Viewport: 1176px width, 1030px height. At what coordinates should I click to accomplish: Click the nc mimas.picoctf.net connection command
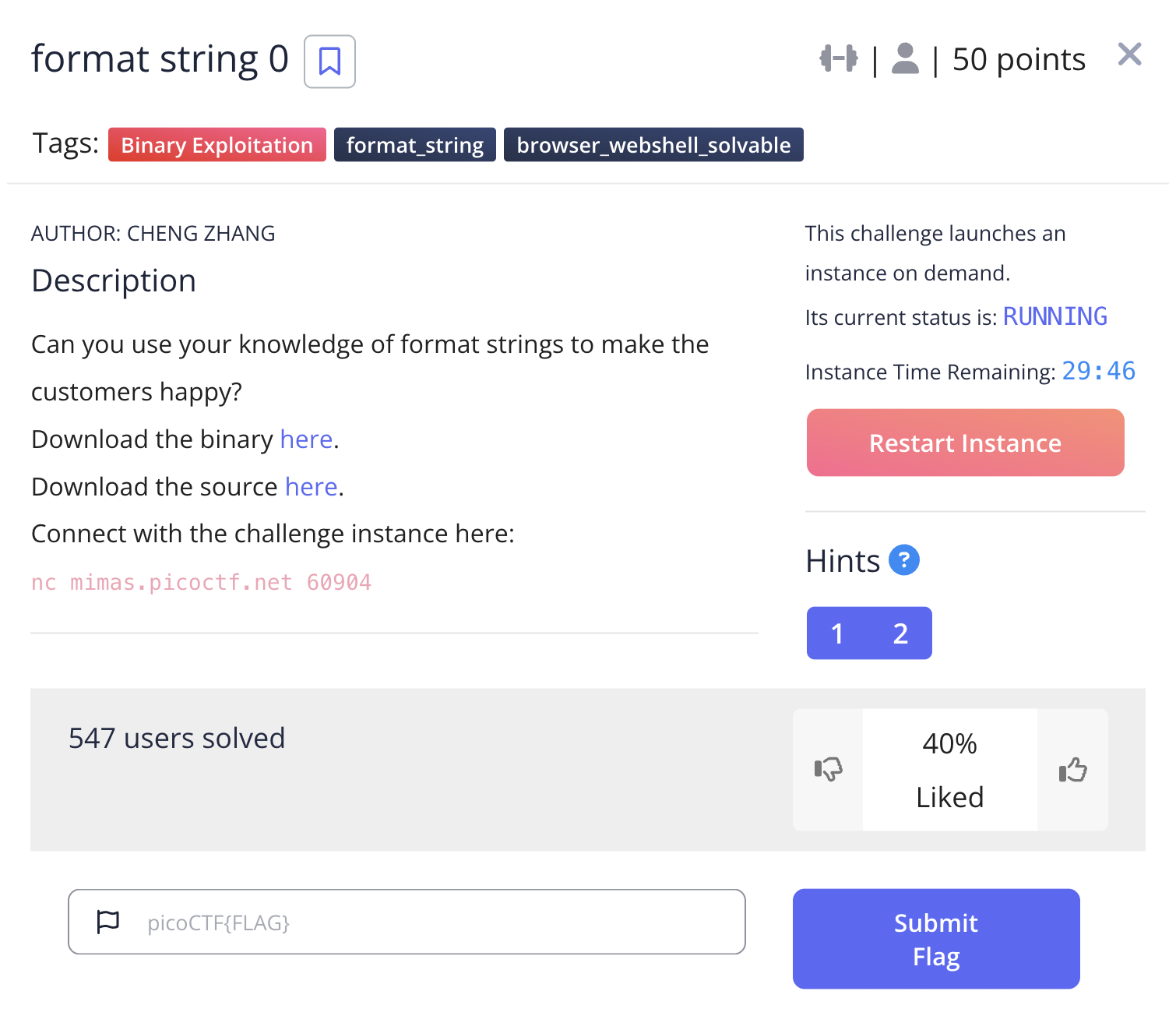(201, 583)
